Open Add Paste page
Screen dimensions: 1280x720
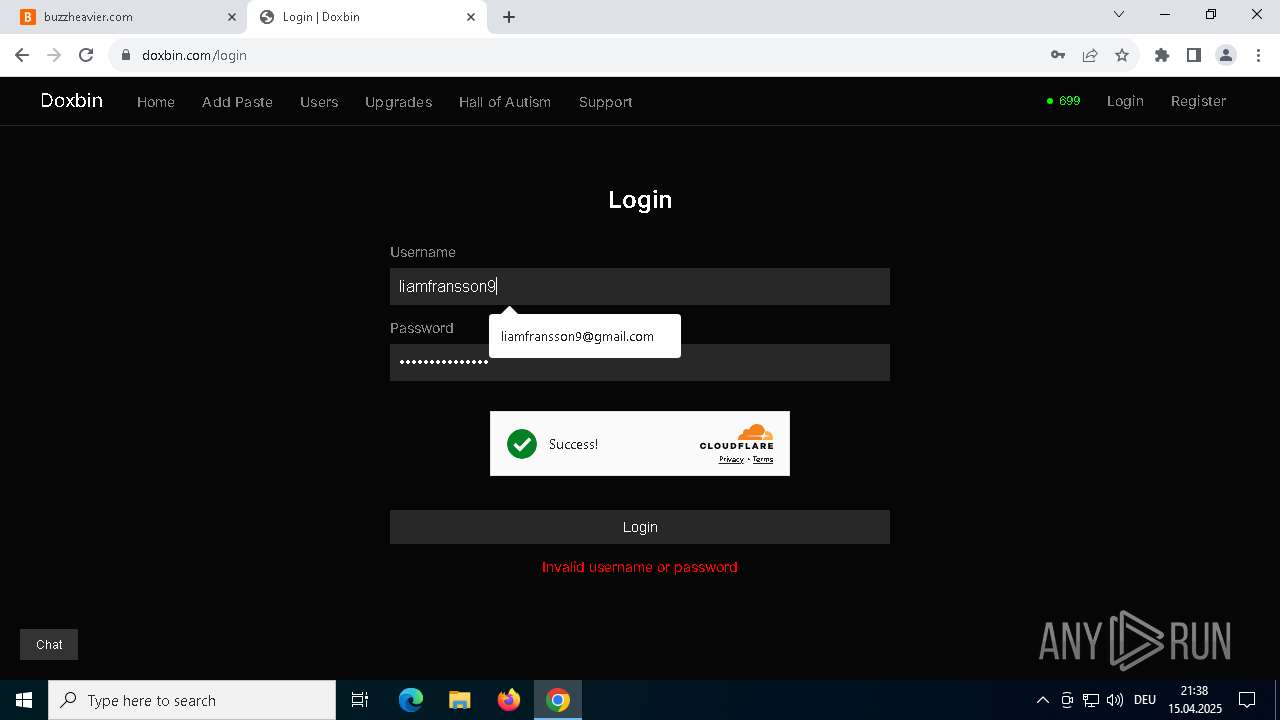237,102
